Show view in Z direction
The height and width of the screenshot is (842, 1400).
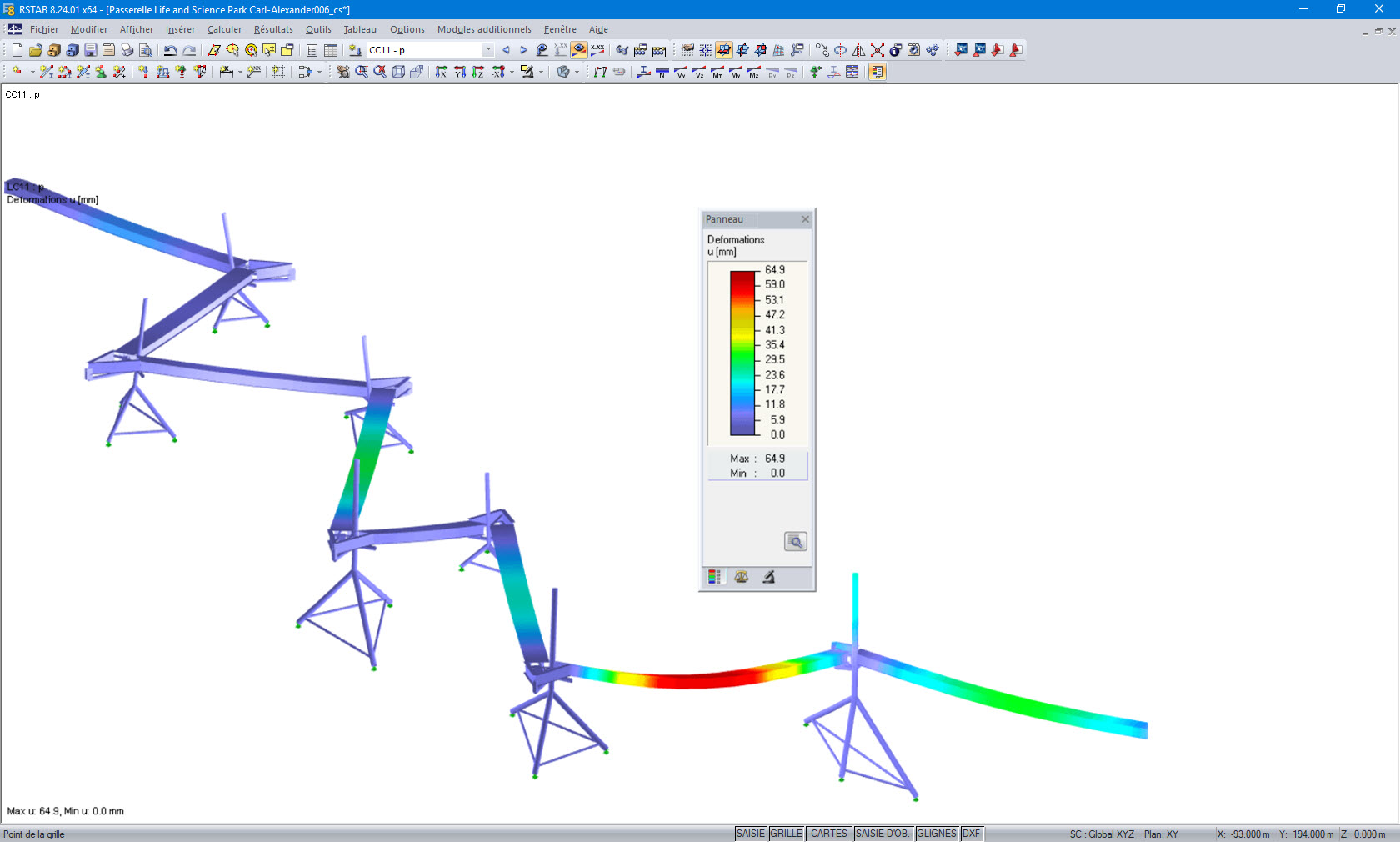pos(478,72)
